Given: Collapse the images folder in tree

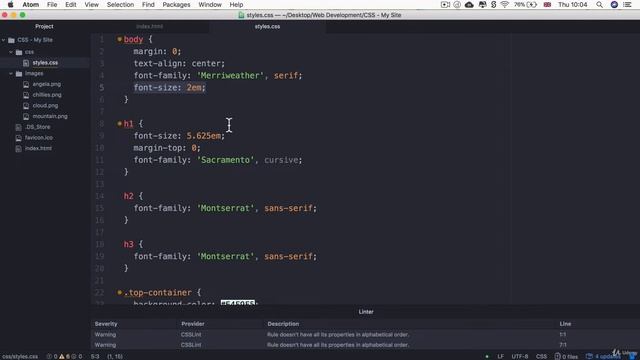Looking at the screenshot, I should 11,73.
